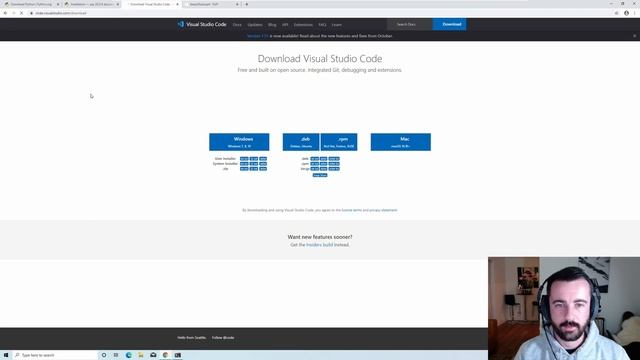The image size is (640, 360).
Task: Open File Explorer from the taskbar
Action: click(x=141, y=355)
